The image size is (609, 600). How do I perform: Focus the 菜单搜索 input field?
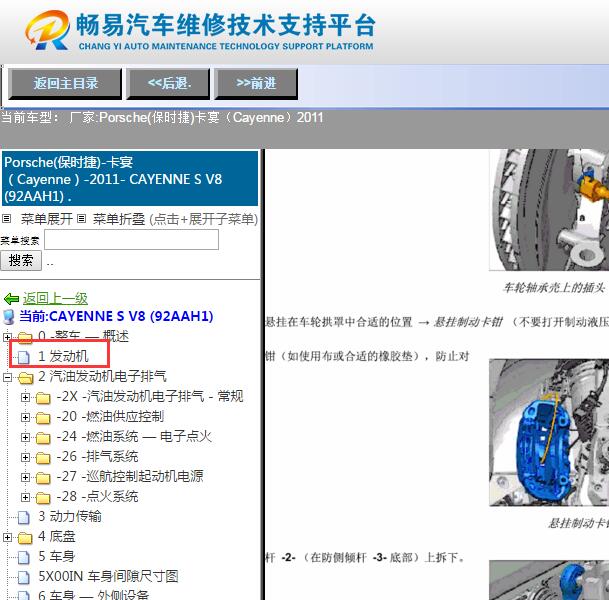coord(131,240)
